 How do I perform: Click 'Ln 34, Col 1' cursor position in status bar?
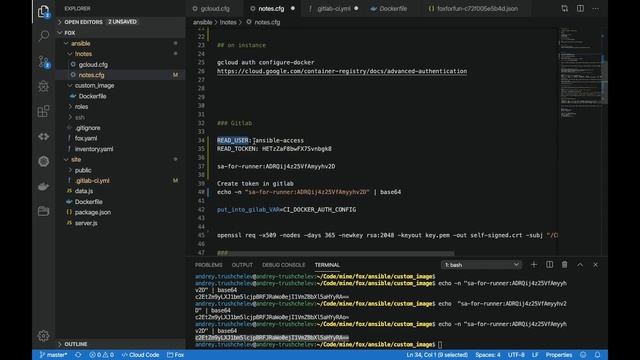click(x=437, y=355)
